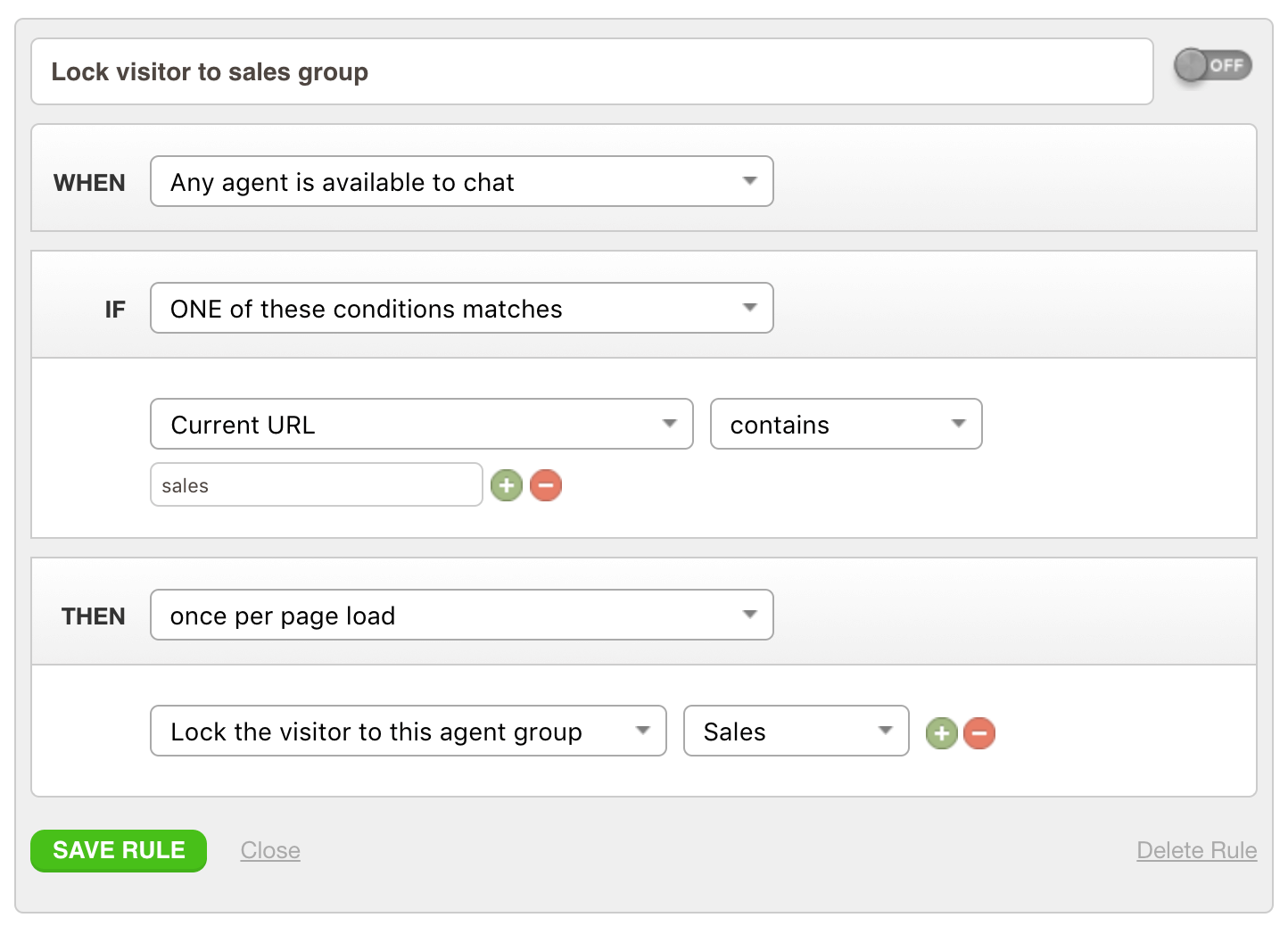Click the SAVE RULE button
Screen dimensions: 1288x926
[x=119, y=850]
